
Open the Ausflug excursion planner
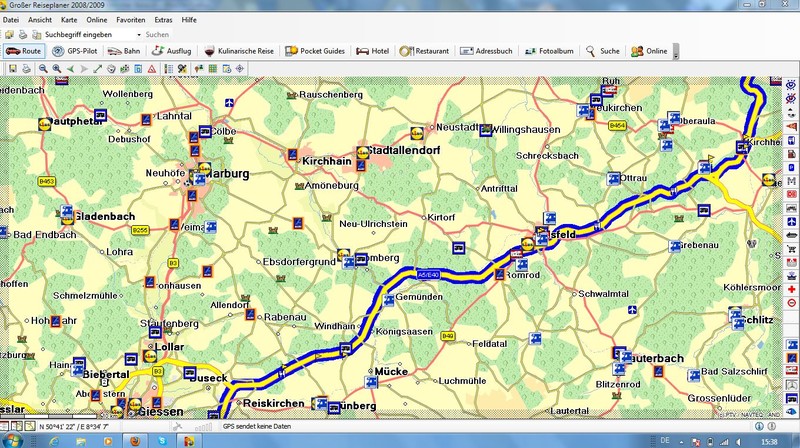pyautogui.click(x=172, y=51)
